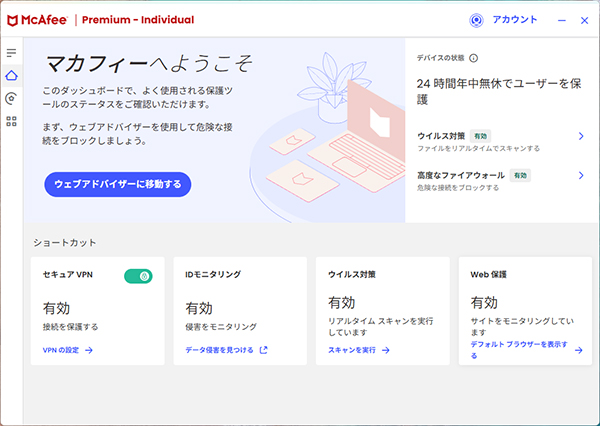Viewport: 600px width, 426px height.
Task: Select the Home icon in sidebar
Action: pos(11,75)
